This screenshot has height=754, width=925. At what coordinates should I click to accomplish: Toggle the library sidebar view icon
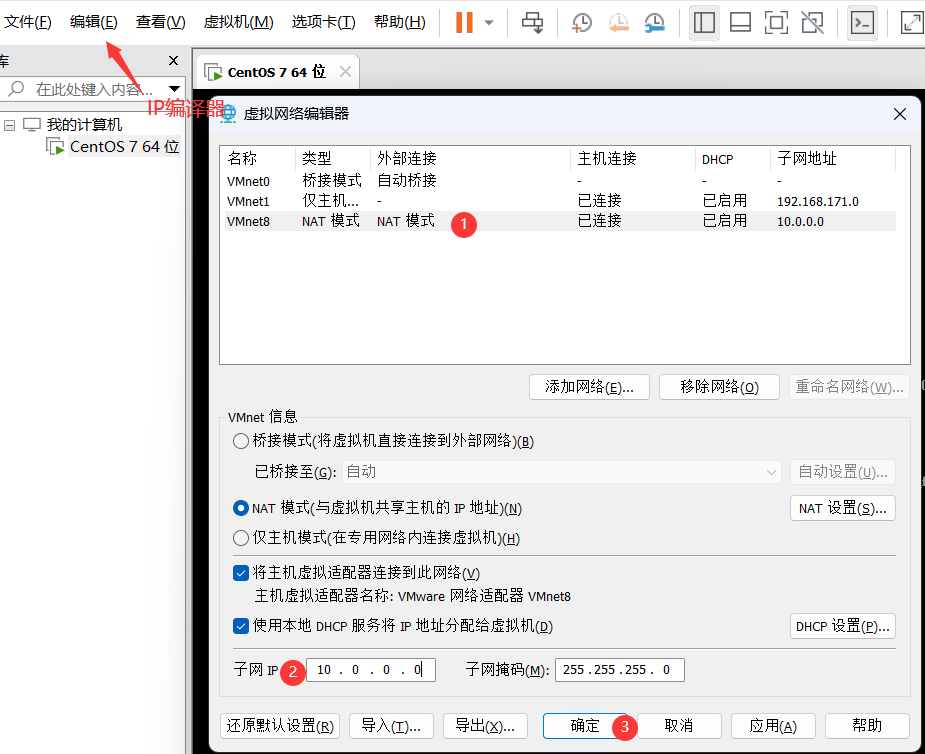pos(704,22)
